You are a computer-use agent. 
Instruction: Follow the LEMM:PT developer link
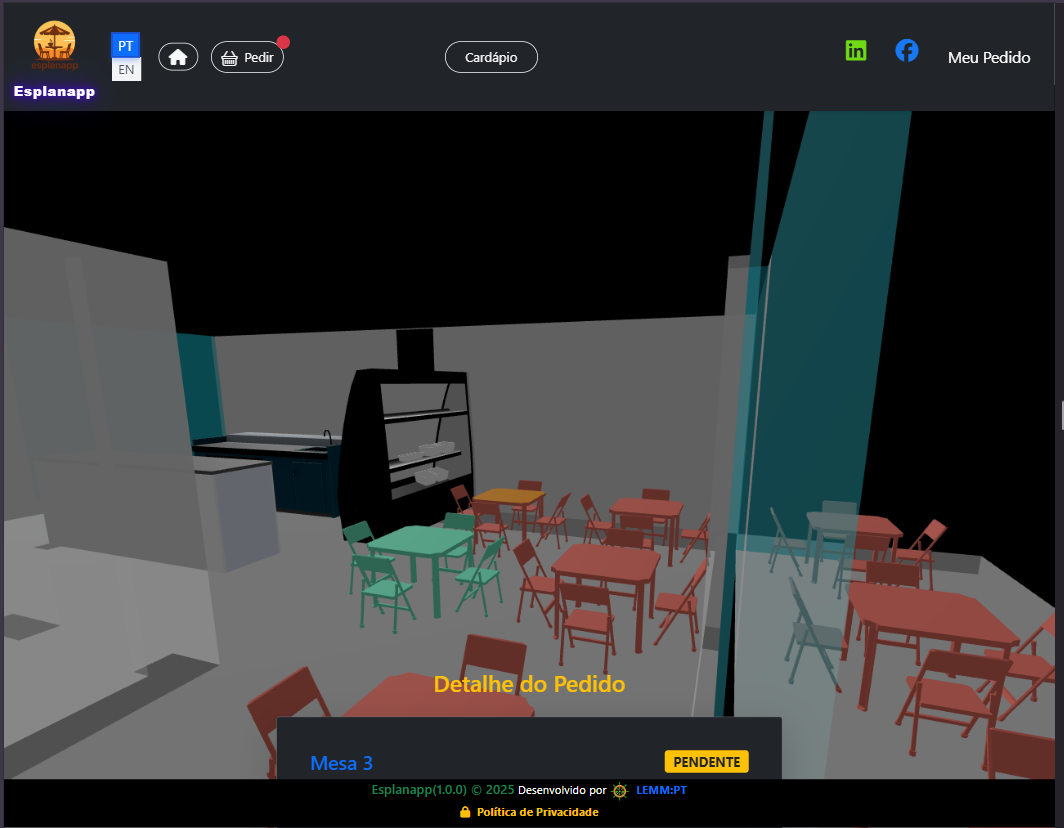tap(661, 790)
